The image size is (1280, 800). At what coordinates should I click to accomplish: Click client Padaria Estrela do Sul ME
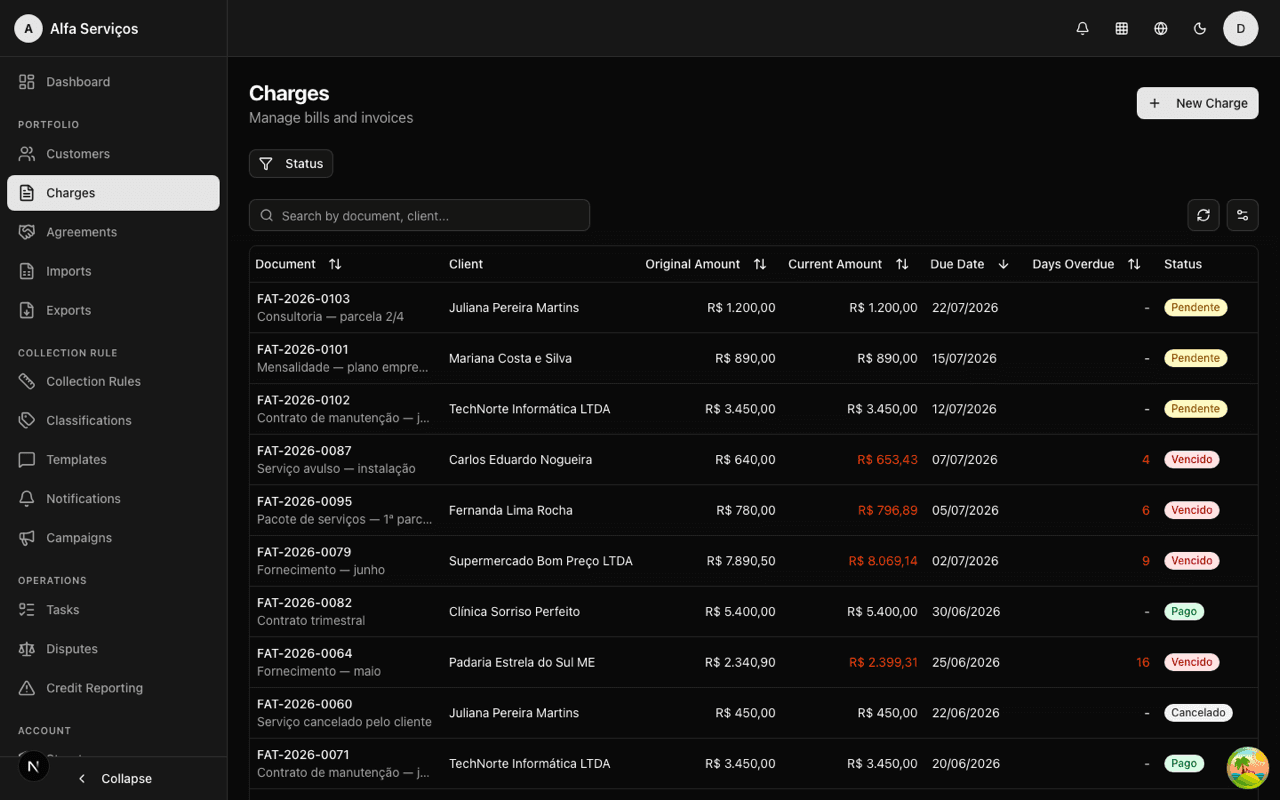click(522, 662)
